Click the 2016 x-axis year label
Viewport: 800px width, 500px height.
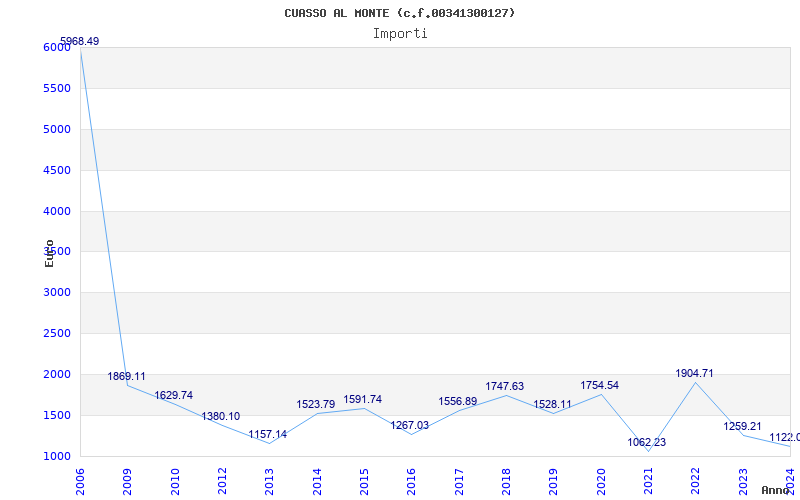click(x=411, y=481)
